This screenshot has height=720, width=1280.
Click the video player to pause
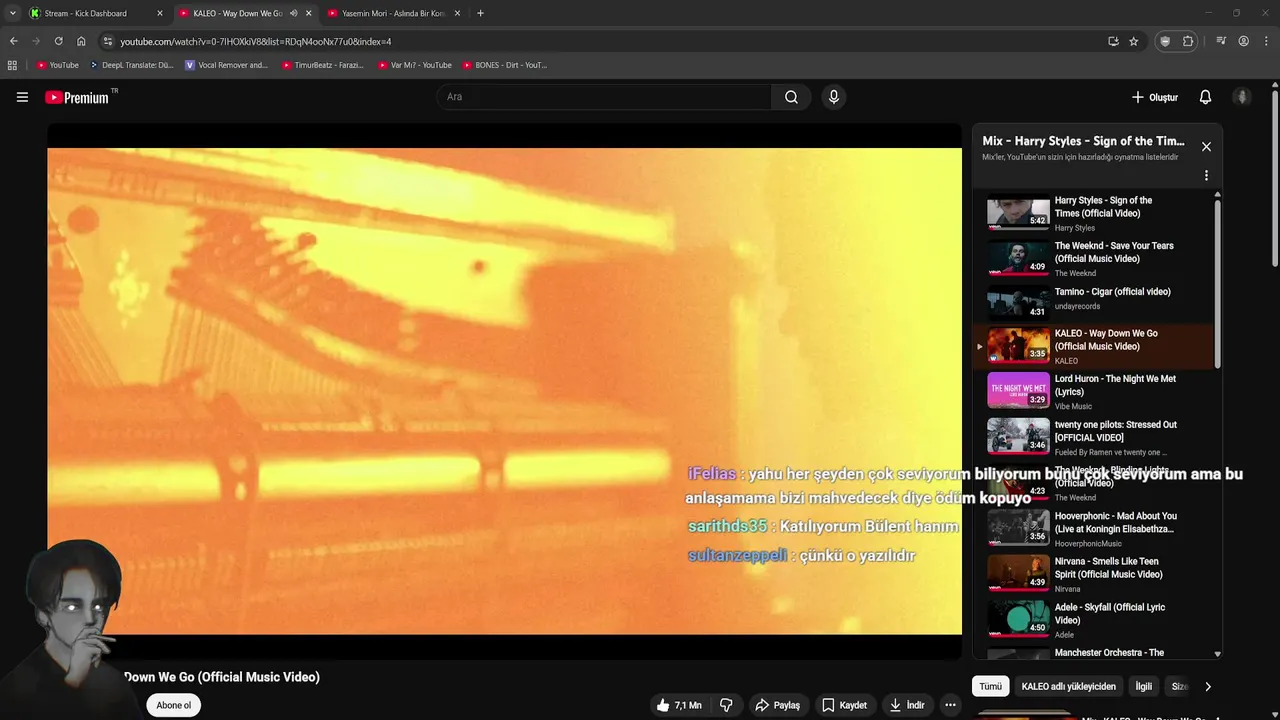tap(504, 391)
